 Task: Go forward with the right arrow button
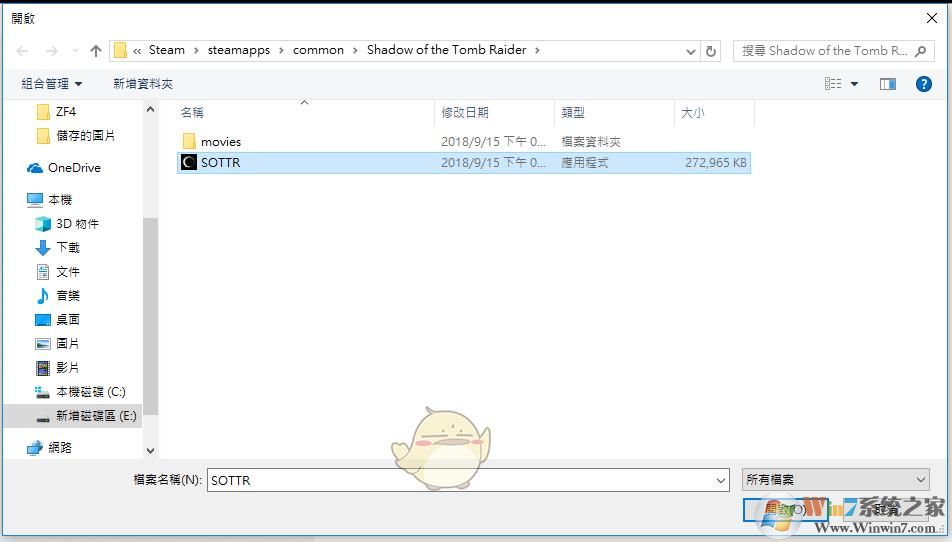pyautogui.click(x=52, y=51)
